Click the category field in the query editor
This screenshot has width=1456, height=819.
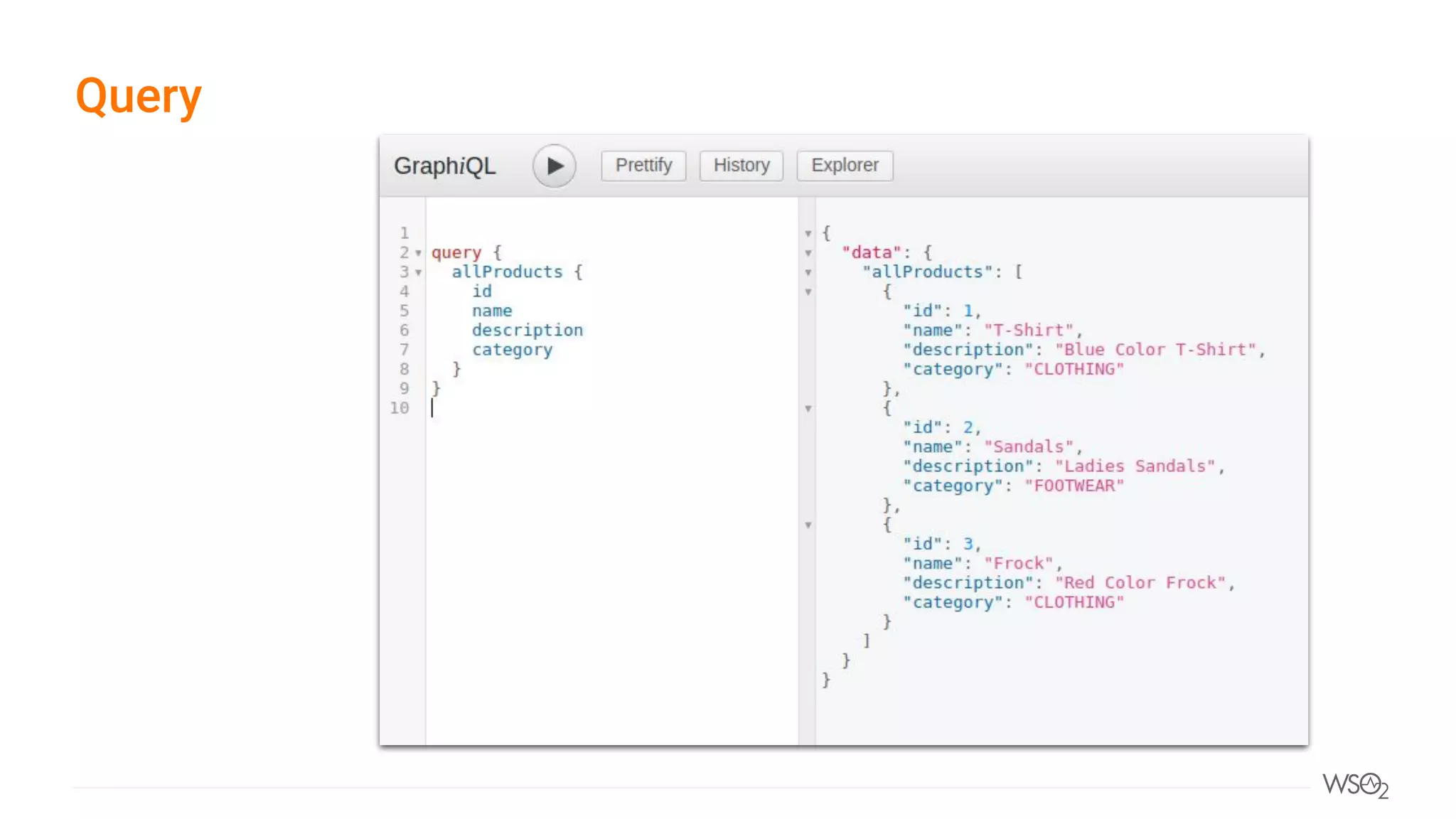[x=512, y=350]
